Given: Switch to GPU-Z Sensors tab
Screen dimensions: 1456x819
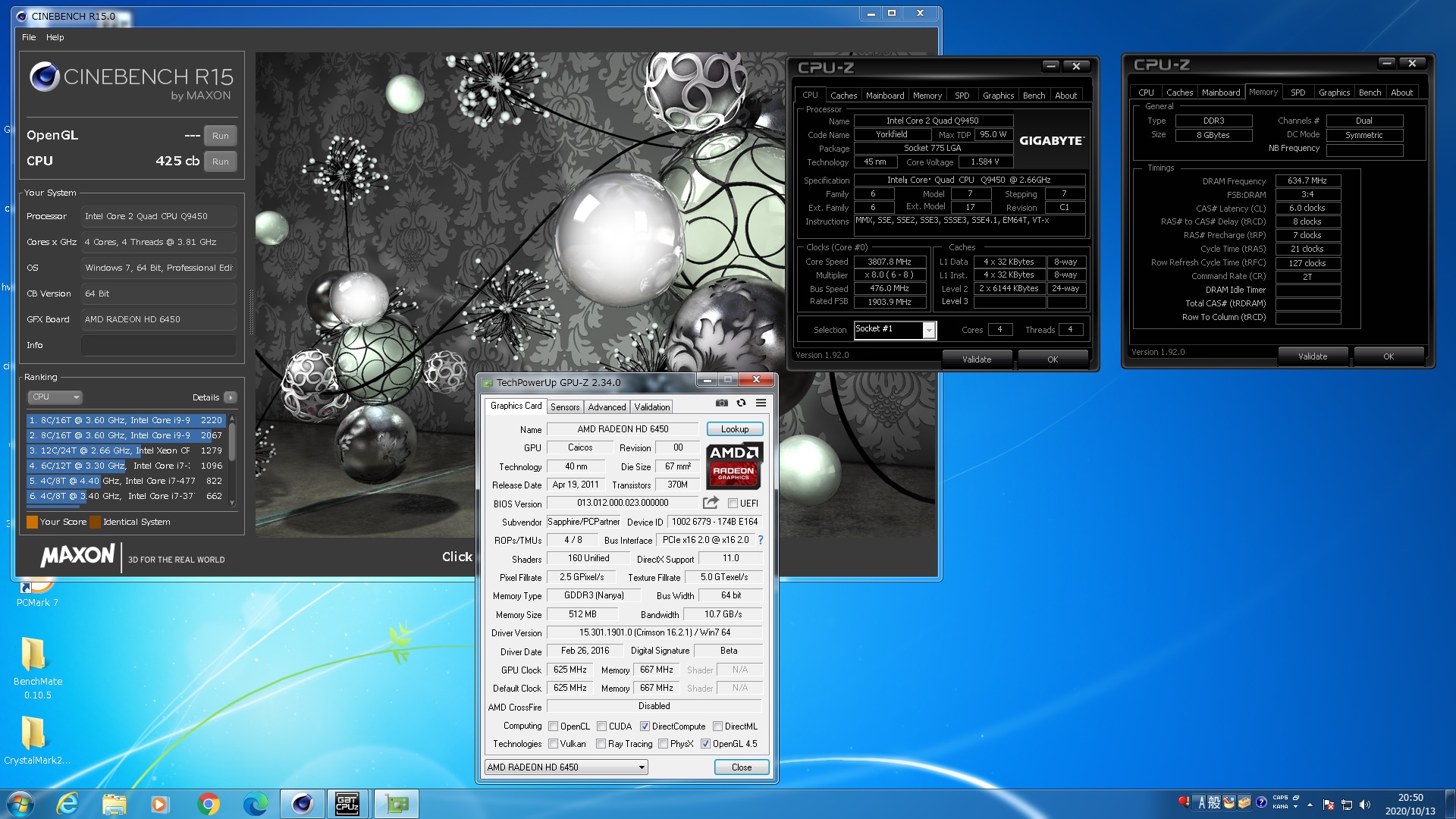Looking at the screenshot, I should coord(565,407).
